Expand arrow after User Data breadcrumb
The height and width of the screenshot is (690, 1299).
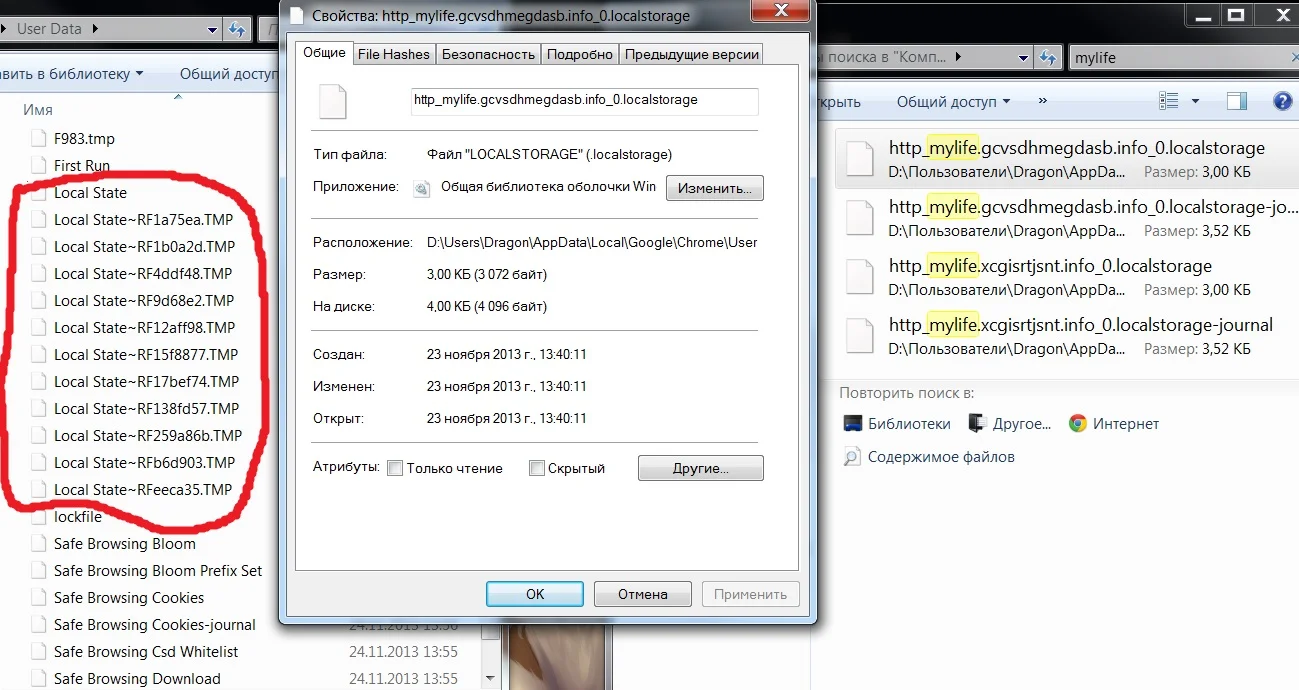[95, 29]
